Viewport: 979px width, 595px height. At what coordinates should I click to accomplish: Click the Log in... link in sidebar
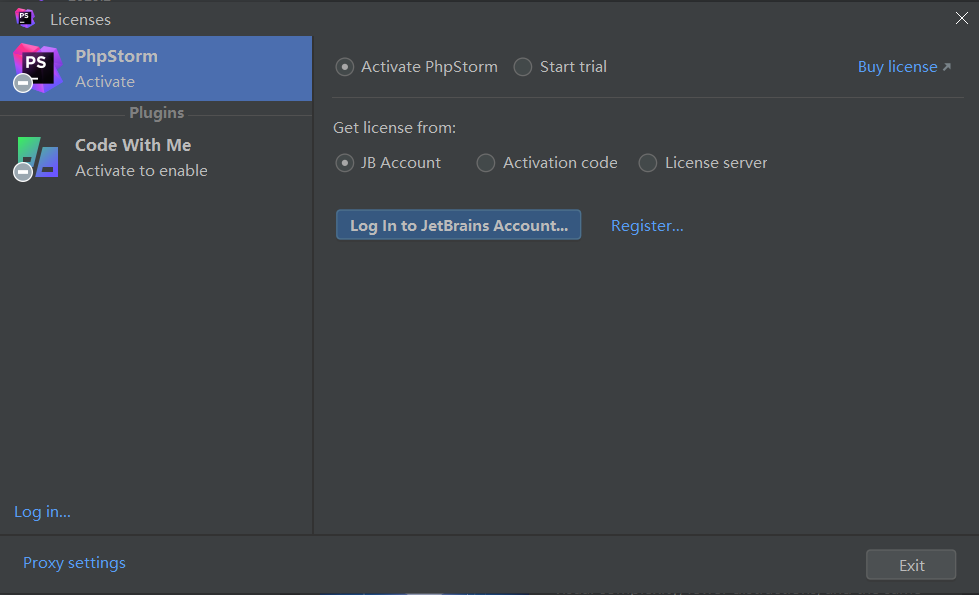tap(42, 512)
